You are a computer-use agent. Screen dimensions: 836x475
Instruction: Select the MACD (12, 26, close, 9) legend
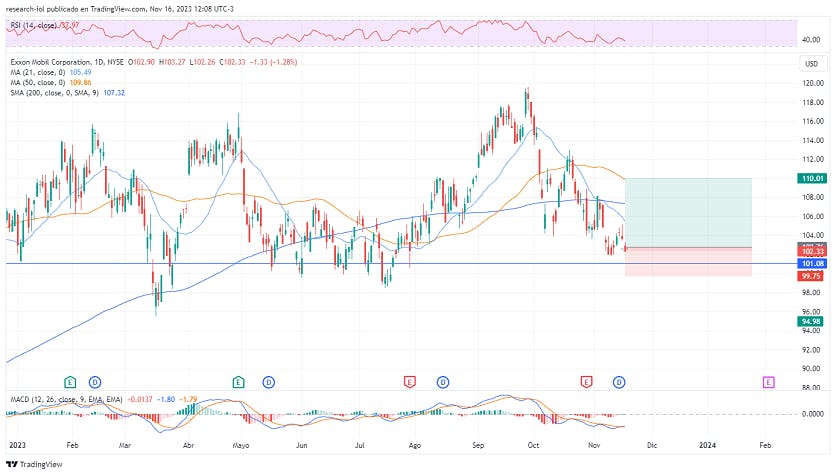(x=66, y=399)
